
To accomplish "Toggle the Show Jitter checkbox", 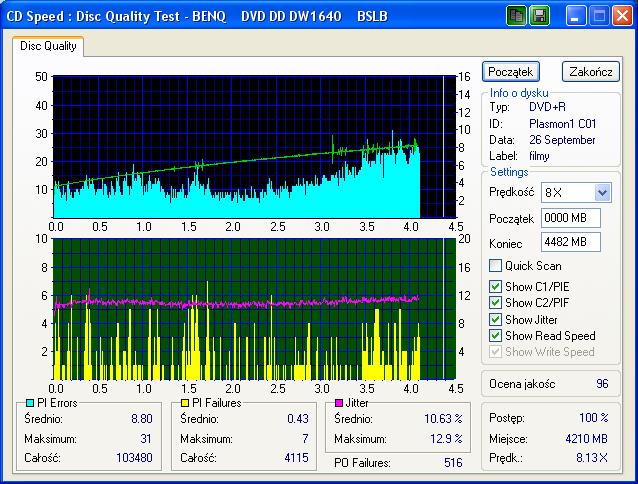I will tap(495, 319).
